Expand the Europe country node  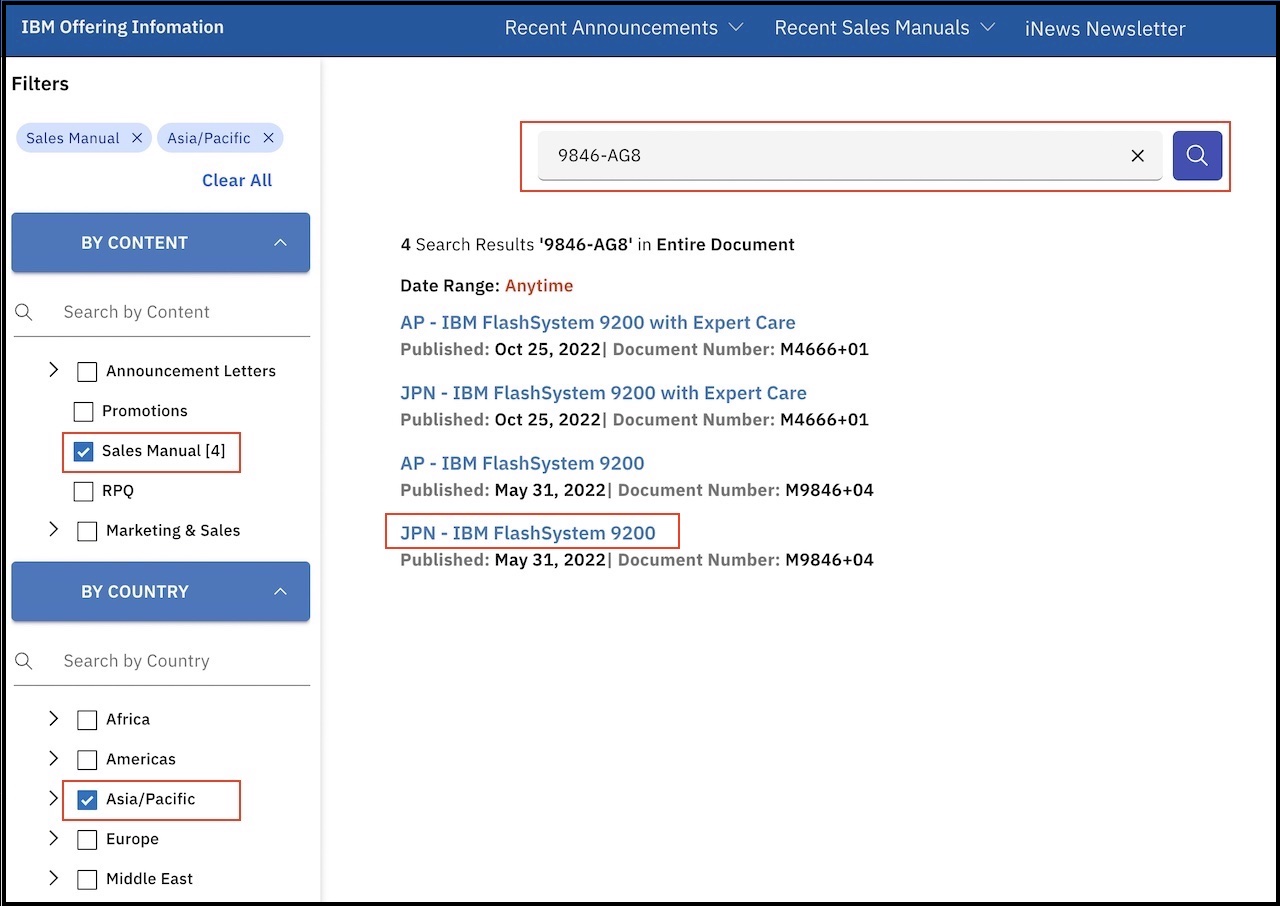[54, 838]
